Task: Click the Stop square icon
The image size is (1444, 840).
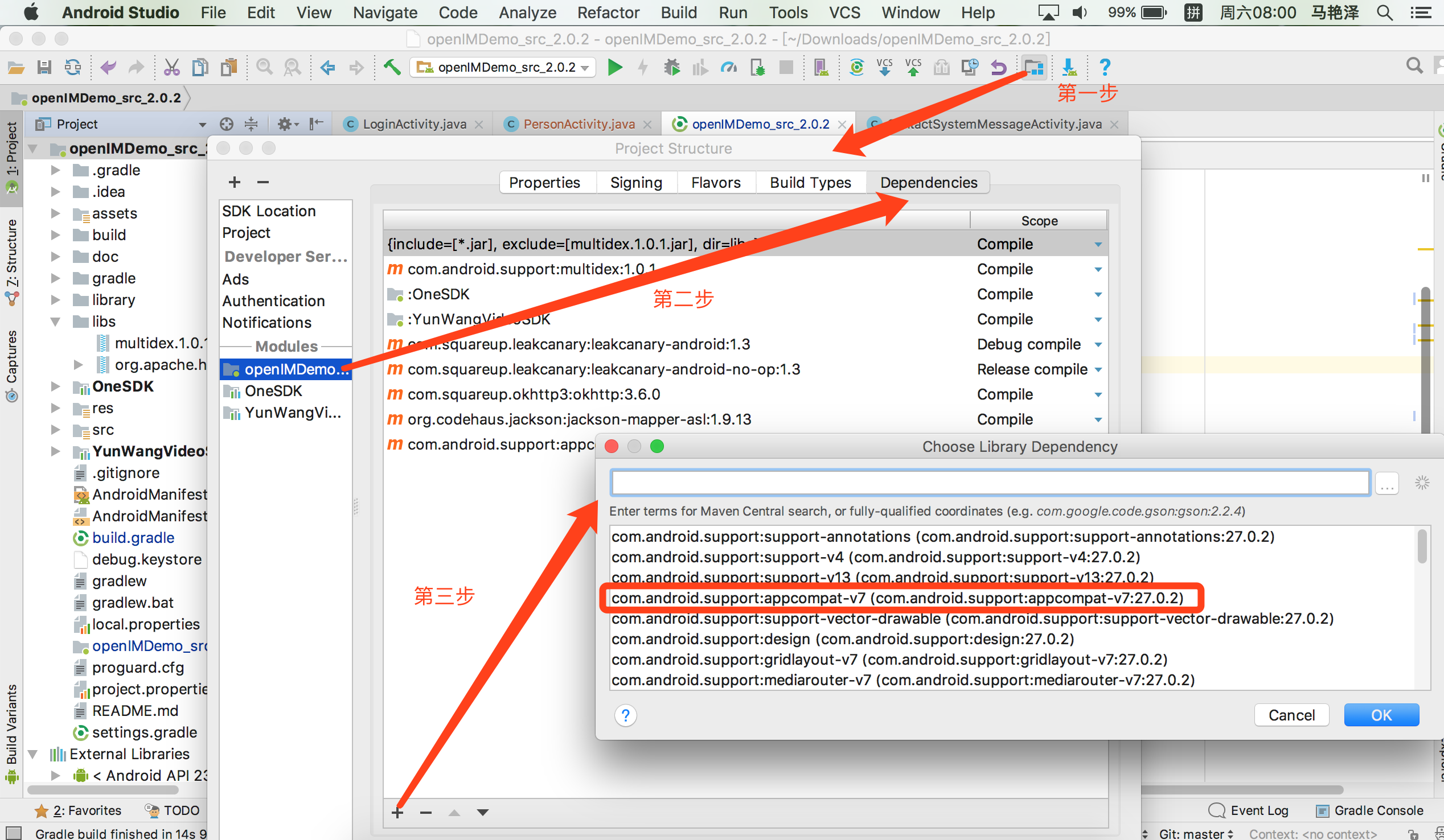Action: [x=786, y=68]
